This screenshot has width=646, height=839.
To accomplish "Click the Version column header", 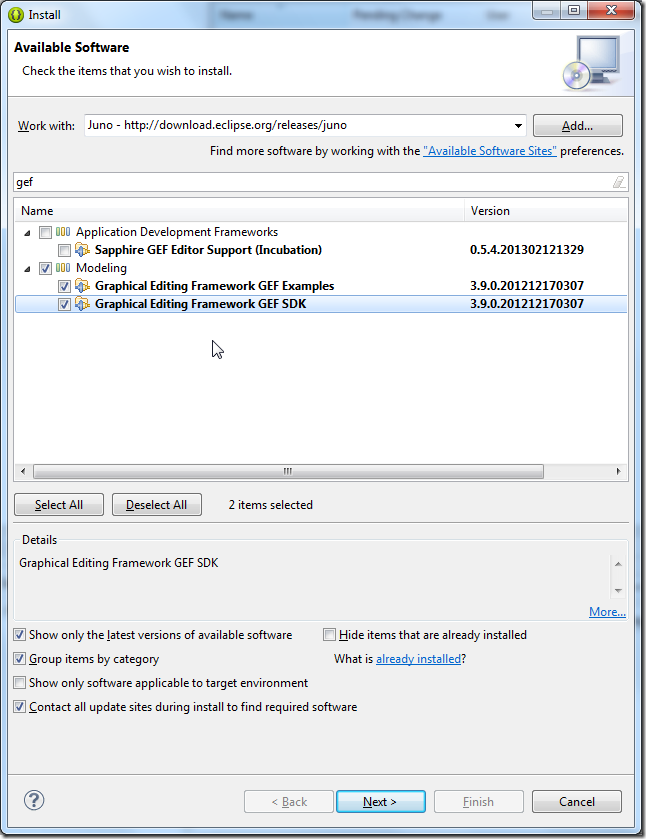I will click(x=546, y=211).
